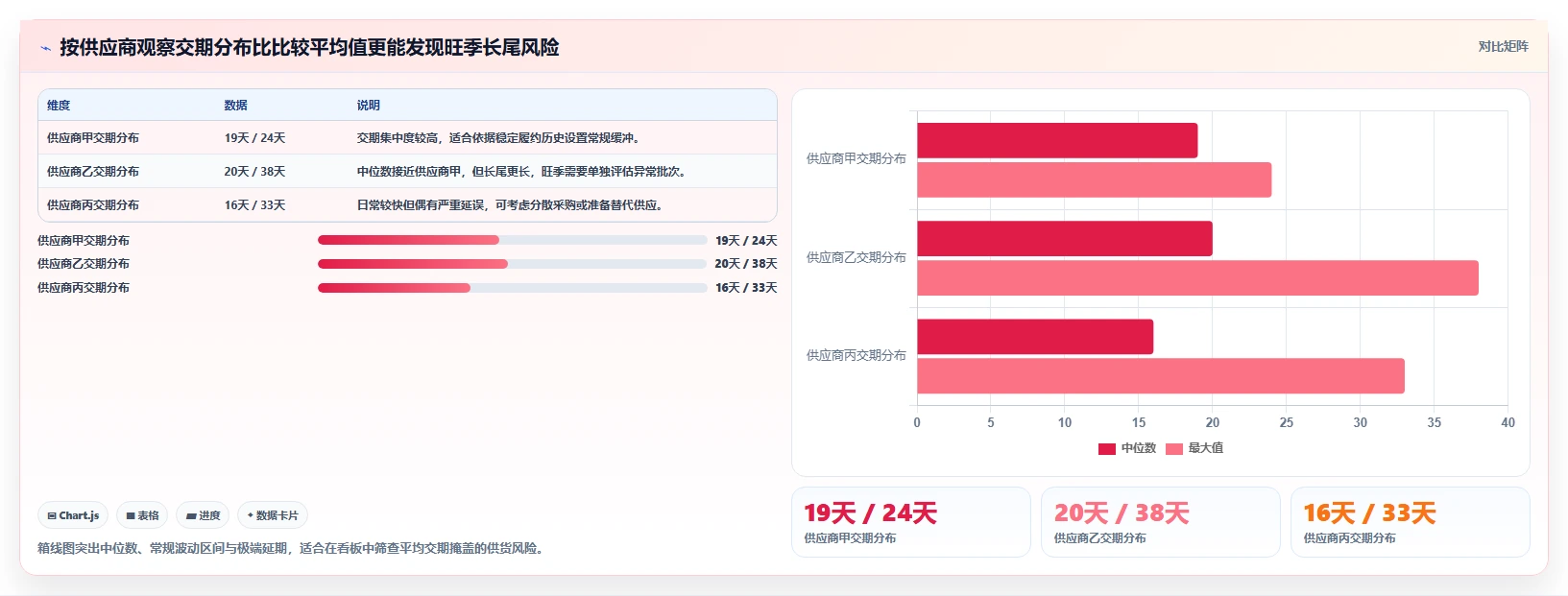1568x596 pixels.
Task: Click the 供应商乙 median bar in chart
Action: (1065, 238)
